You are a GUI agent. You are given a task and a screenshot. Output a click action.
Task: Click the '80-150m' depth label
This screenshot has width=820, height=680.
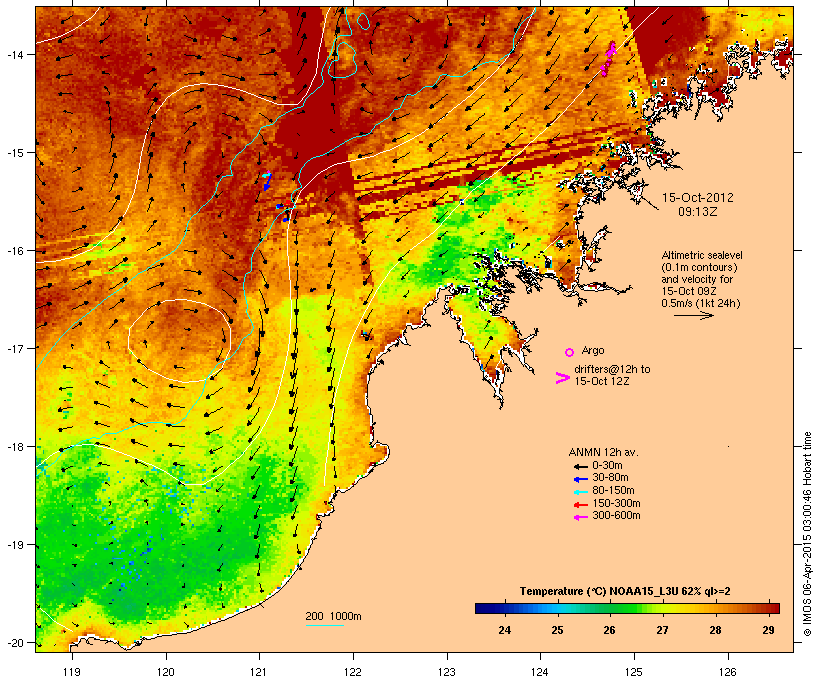click(x=613, y=491)
